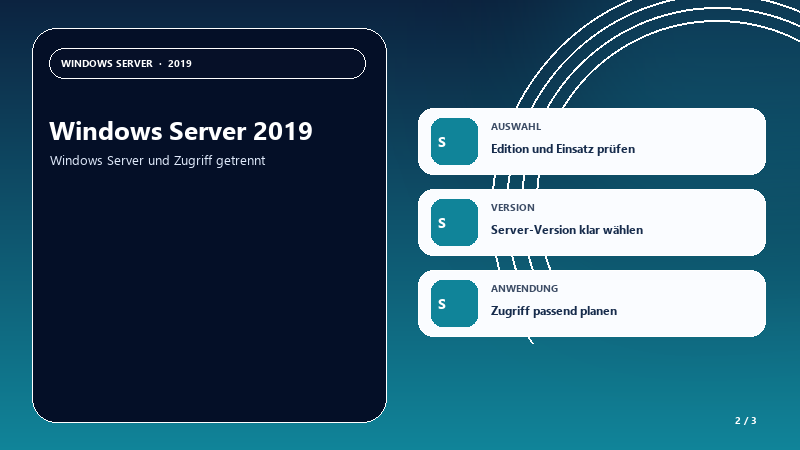Click the 'WINDOWS SERVER · 2019' pill badge
The height and width of the screenshot is (450, 800).
click(207, 64)
